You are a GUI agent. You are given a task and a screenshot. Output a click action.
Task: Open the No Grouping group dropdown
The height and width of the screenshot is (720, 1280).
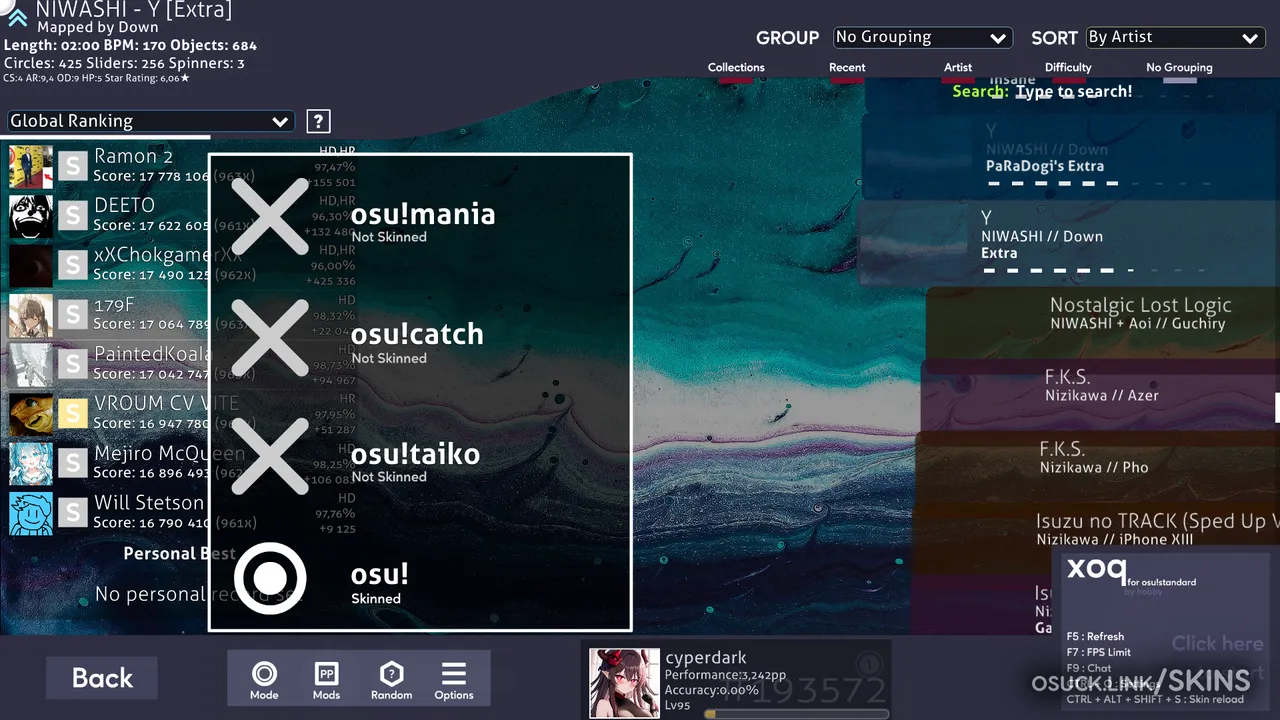coord(923,38)
